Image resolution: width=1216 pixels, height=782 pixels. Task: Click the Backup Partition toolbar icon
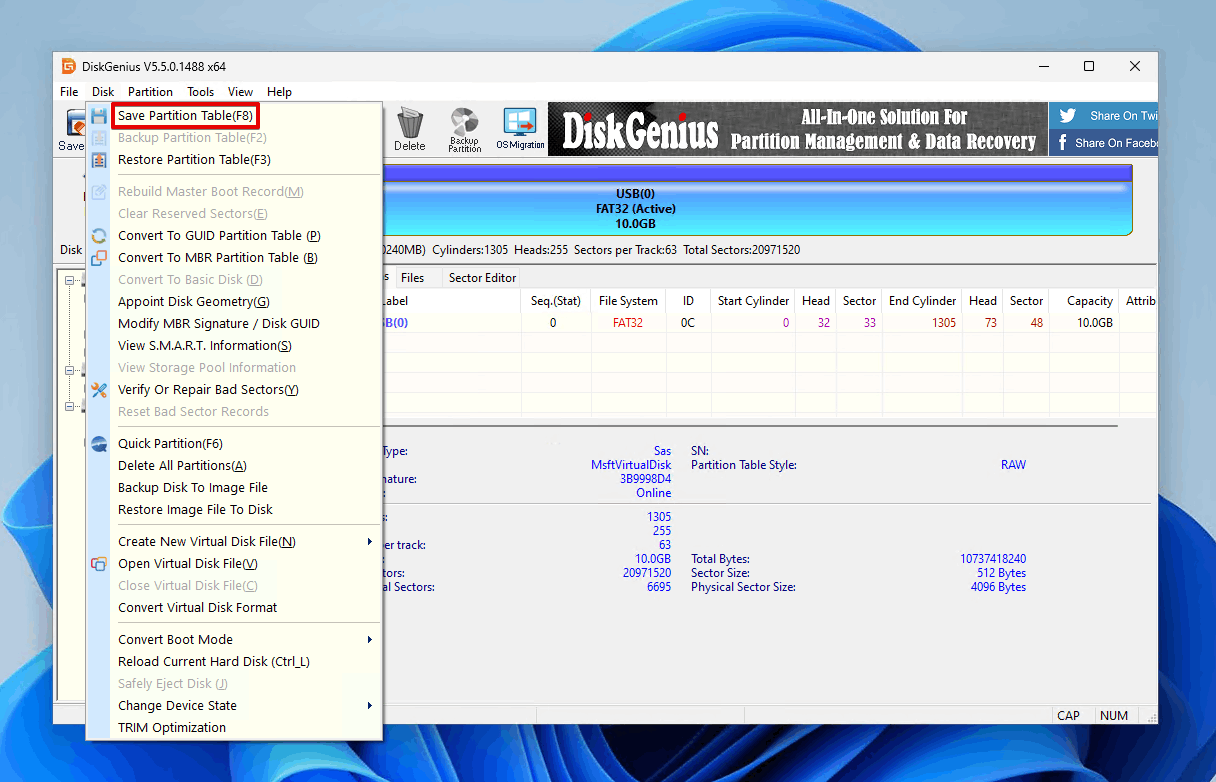coord(464,130)
